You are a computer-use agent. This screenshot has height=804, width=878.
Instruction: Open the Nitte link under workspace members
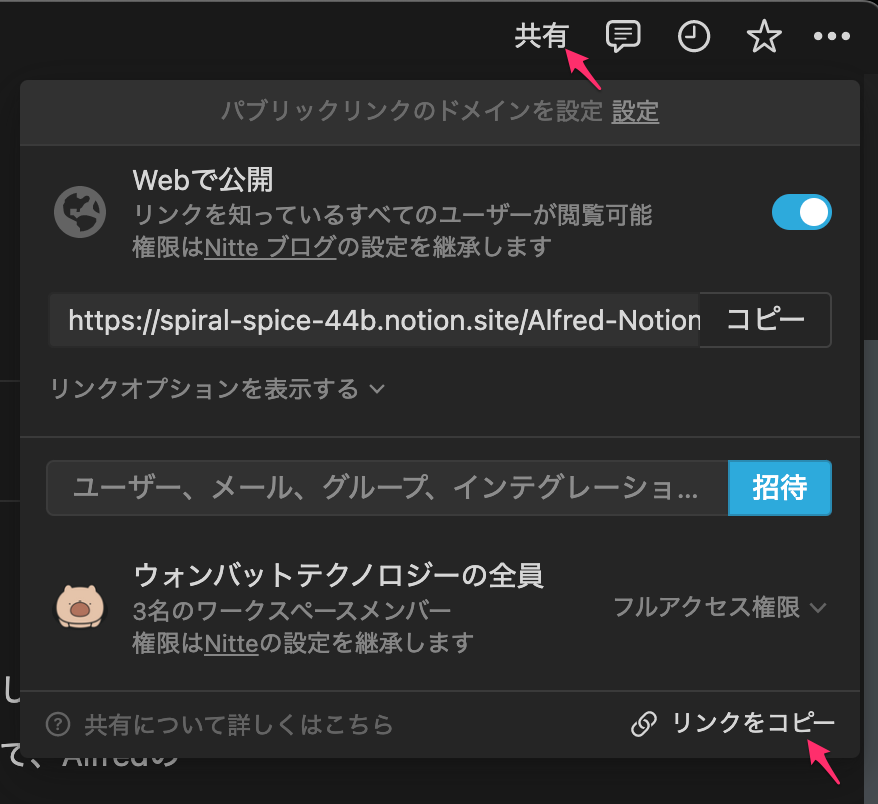231,643
